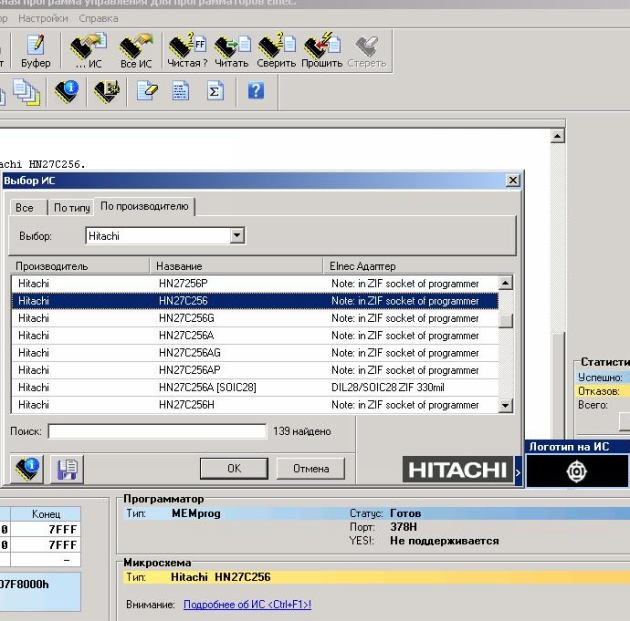Click the Прошить program chip icon
Image resolution: width=630 pixels, height=621 pixels.
[321, 50]
